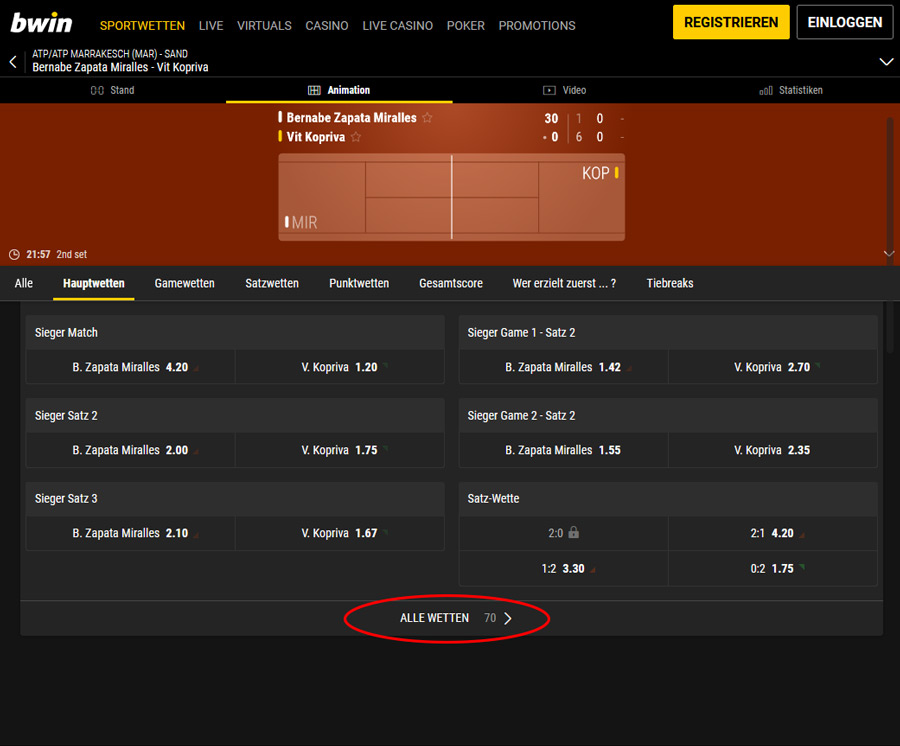Screen dimensions: 900x746
Task: Bet Kopriva 1.75 Sieger Satz 2
Action: click(x=340, y=450)
